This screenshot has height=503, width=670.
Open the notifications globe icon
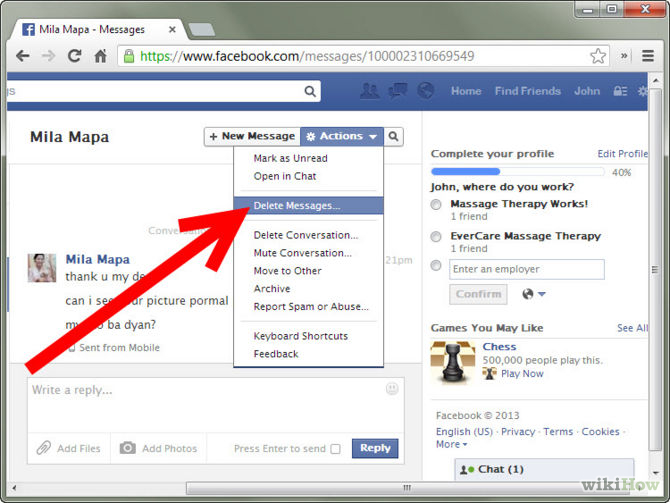(425, 91)
